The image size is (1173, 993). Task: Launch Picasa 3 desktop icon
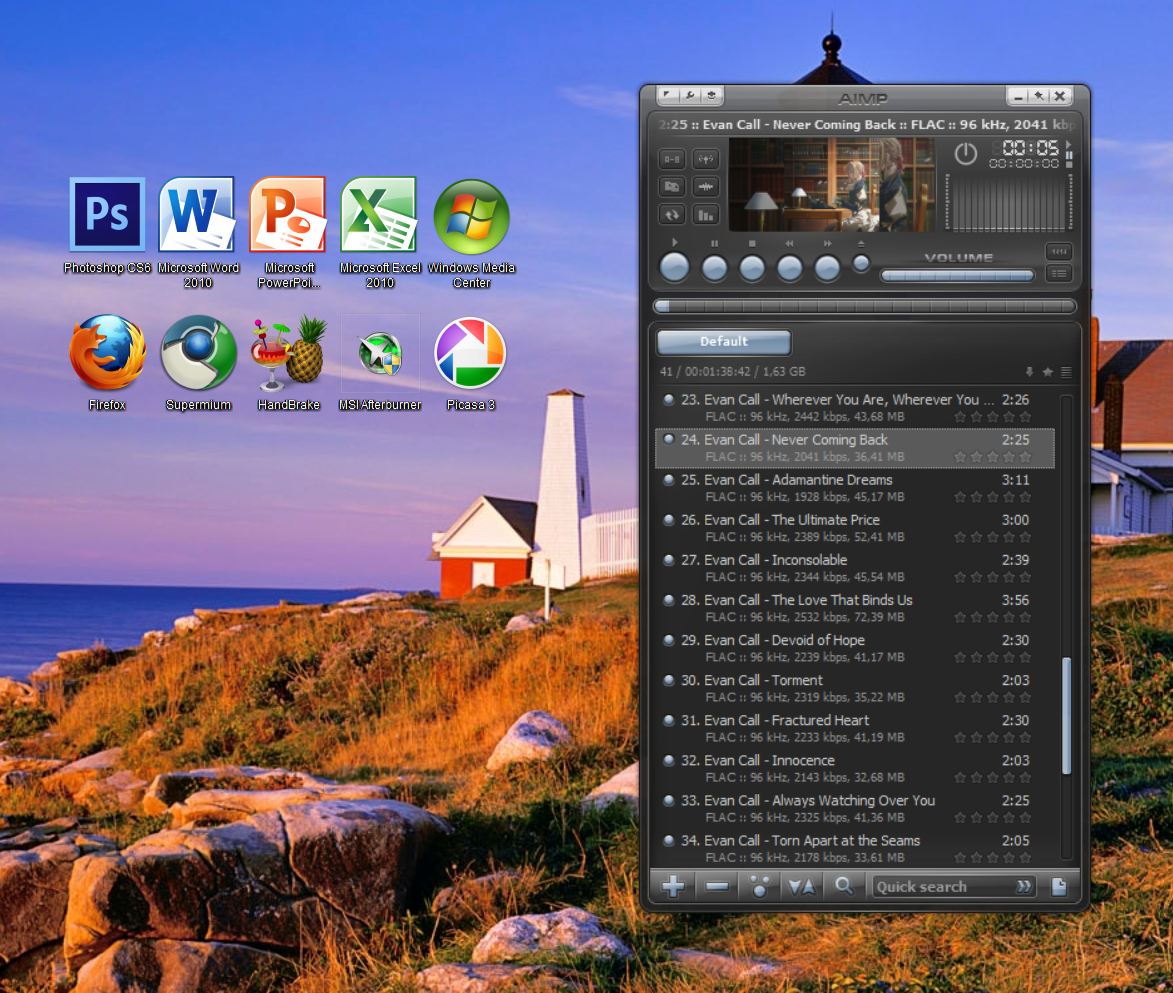point(471,363)
